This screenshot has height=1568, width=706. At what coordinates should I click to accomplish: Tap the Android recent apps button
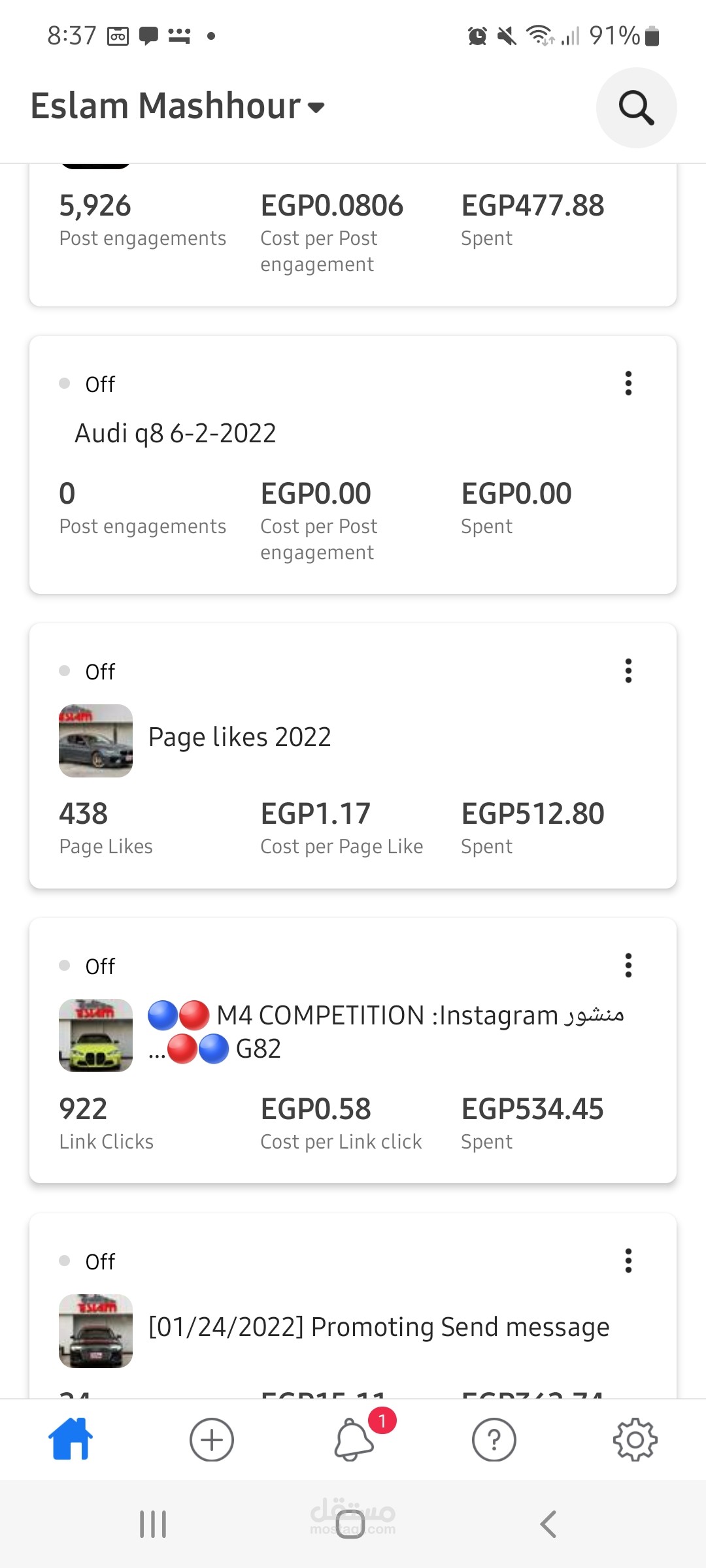[x=153, y=1524]
